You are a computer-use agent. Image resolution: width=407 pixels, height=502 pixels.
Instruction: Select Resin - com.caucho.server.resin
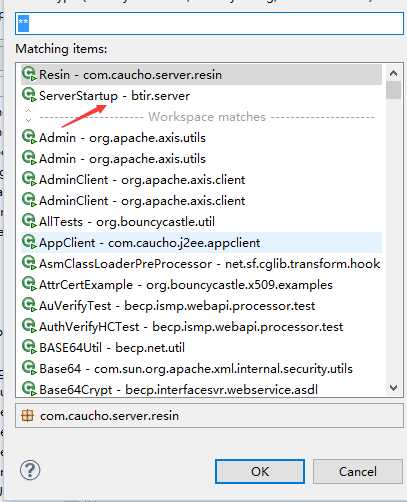point(201,74)
